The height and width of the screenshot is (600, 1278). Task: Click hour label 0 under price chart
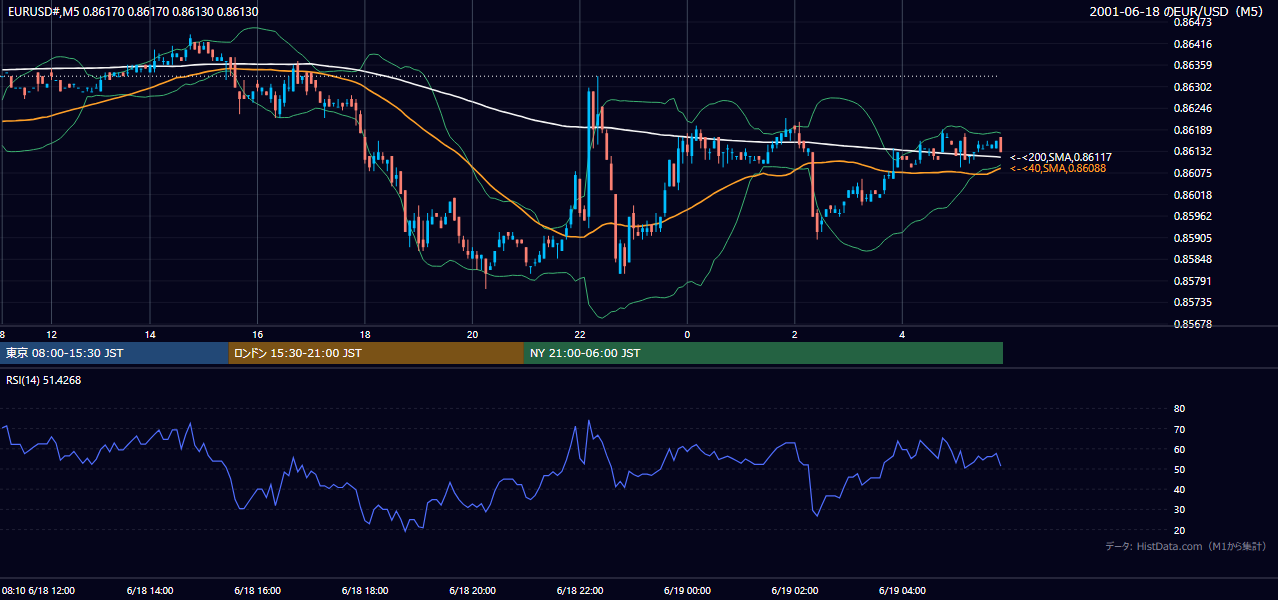[x=687, y=334]
